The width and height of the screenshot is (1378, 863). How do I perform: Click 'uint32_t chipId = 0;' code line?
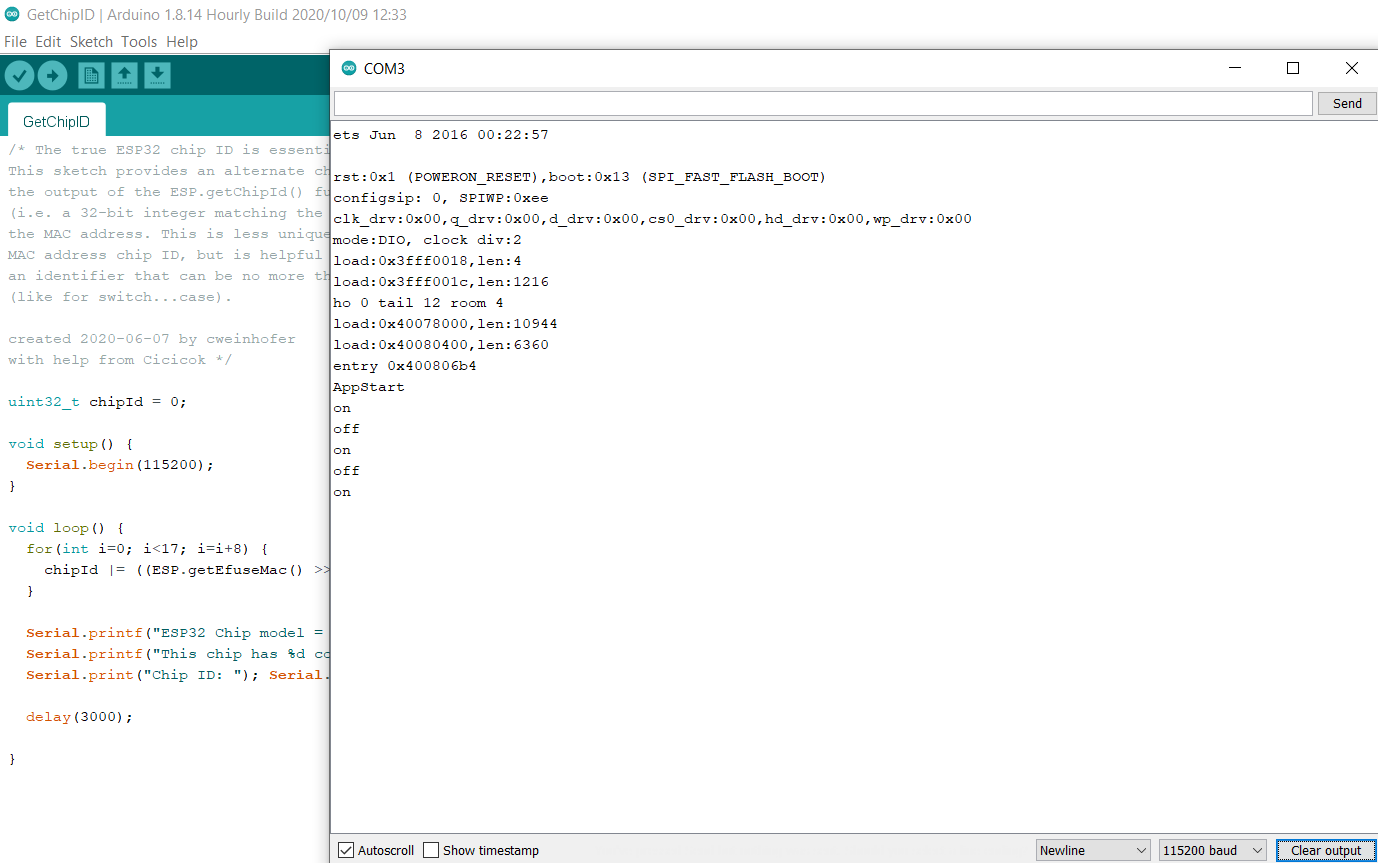(98, 402)
